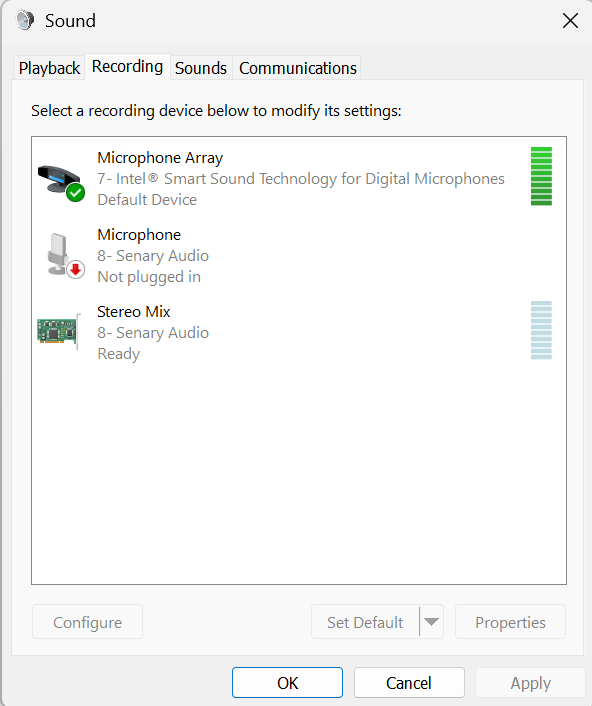This screenshot has width=592, height=706.
Task: Click the Set Default button
Action: (365, 622)
